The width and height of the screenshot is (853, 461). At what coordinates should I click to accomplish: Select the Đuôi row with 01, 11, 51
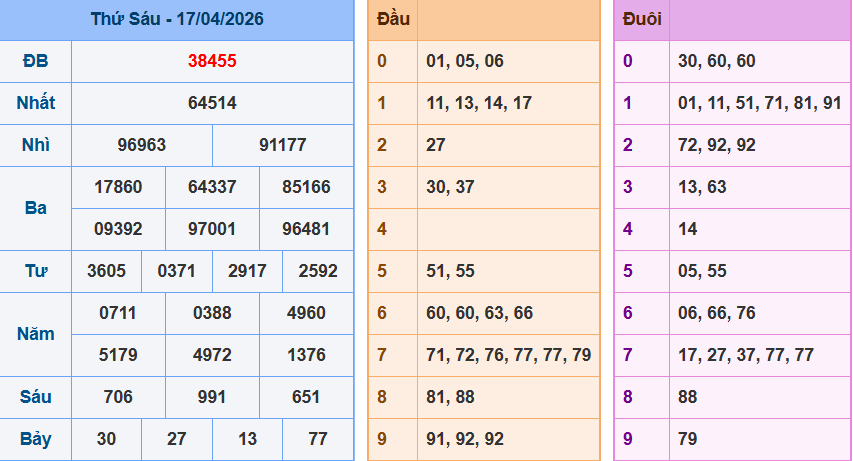tap(759, 103)
